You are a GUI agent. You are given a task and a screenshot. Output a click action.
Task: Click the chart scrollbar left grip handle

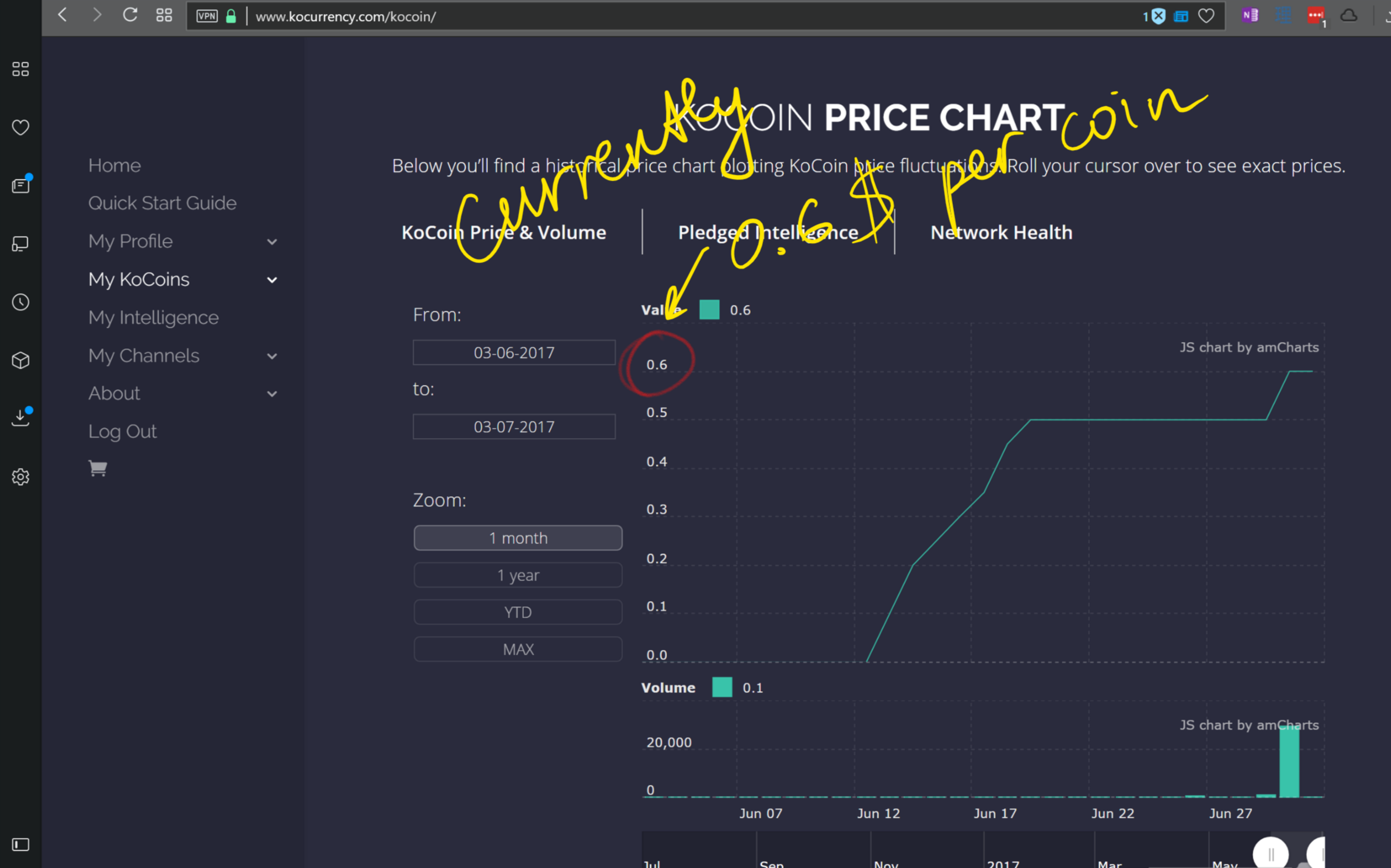coord(1271,854)
